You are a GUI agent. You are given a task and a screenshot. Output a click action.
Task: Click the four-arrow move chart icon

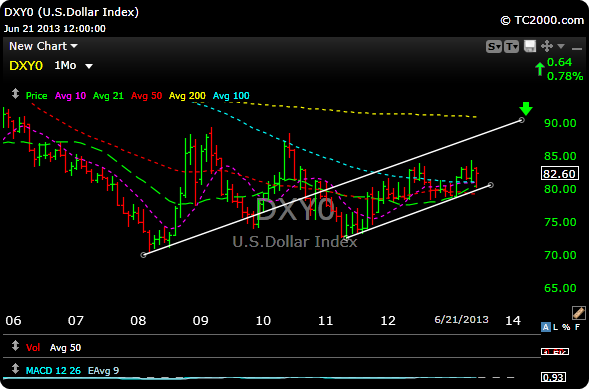(547, 47)
